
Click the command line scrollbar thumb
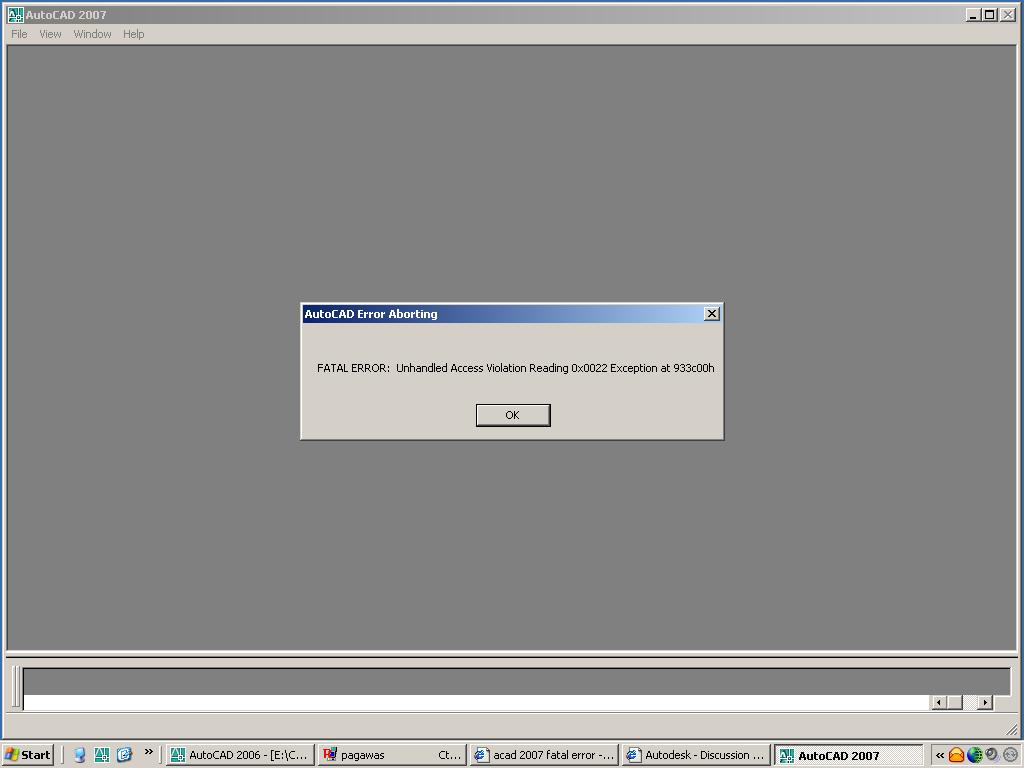pyautogui.click(x=955, y=703)
